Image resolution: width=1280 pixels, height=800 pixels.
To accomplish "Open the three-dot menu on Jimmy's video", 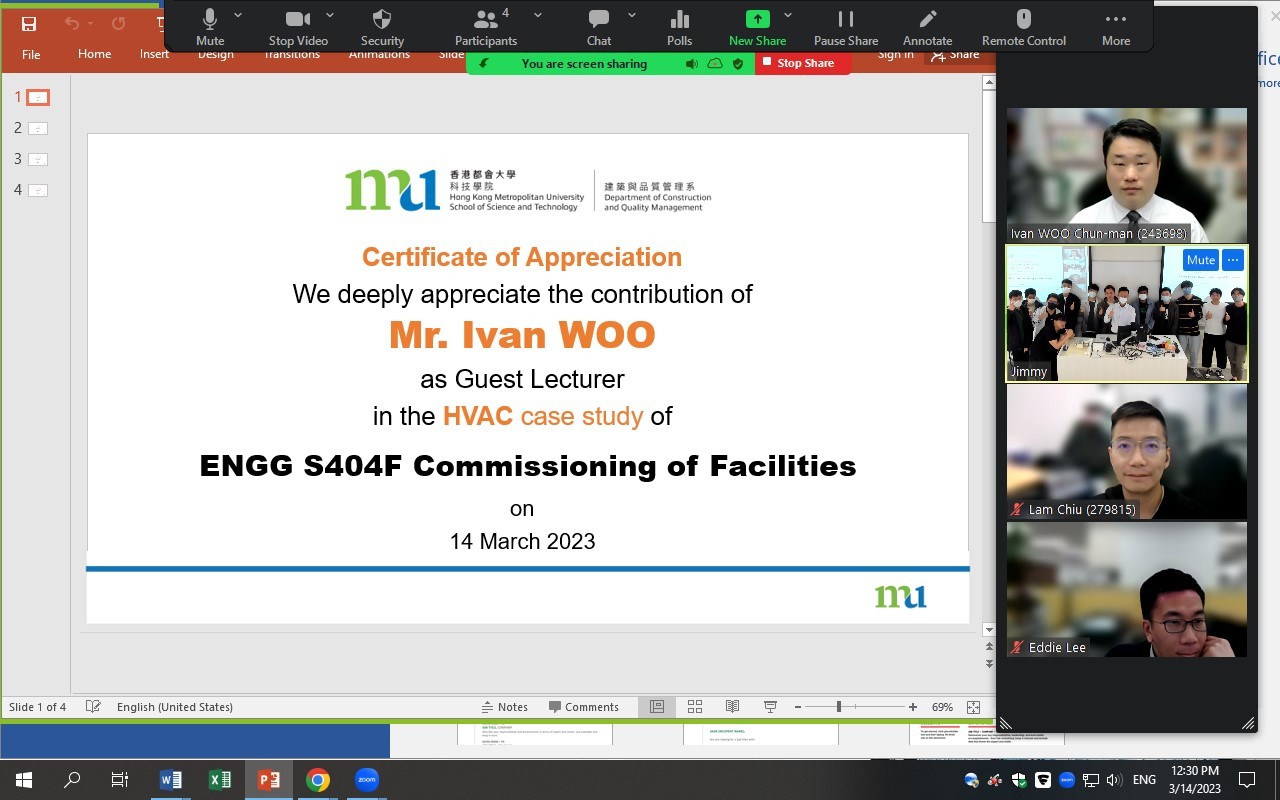I will click(1233, 260).
